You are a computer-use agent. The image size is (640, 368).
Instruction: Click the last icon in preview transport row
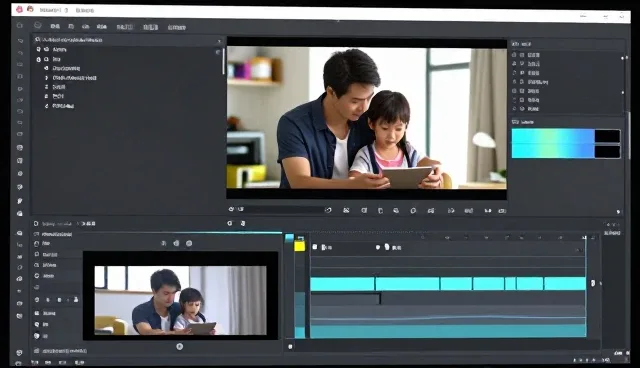pyautogui.click(x=502, y=211)
